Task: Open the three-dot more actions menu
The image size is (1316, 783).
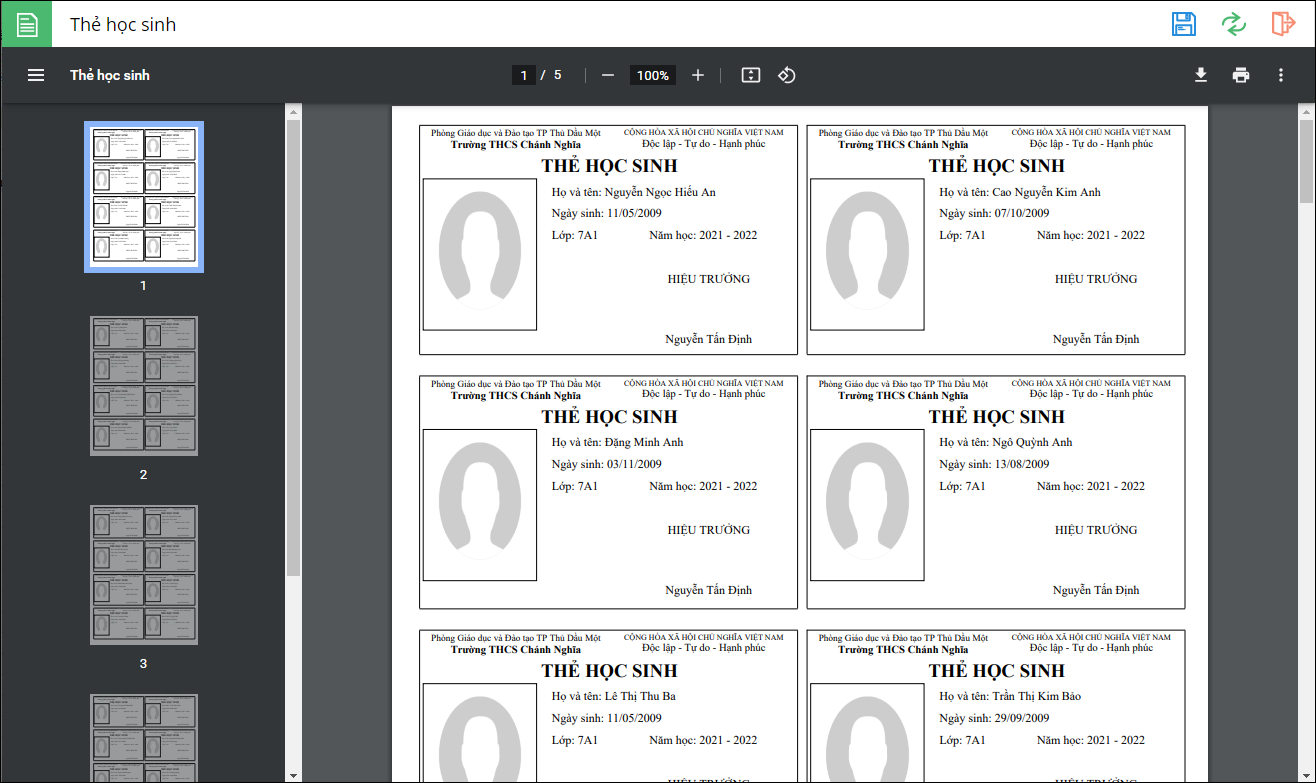Action: [1281, 75]
